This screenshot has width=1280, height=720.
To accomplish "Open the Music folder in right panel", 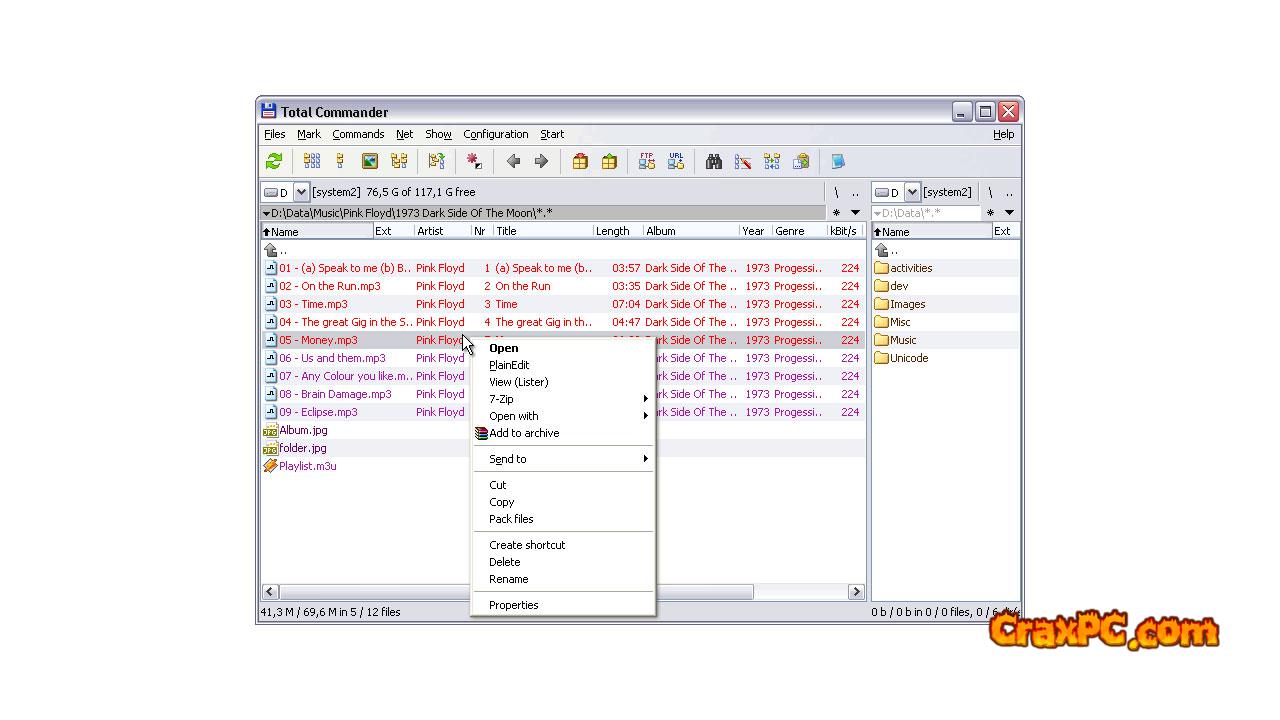I will (x=903, y=340).
